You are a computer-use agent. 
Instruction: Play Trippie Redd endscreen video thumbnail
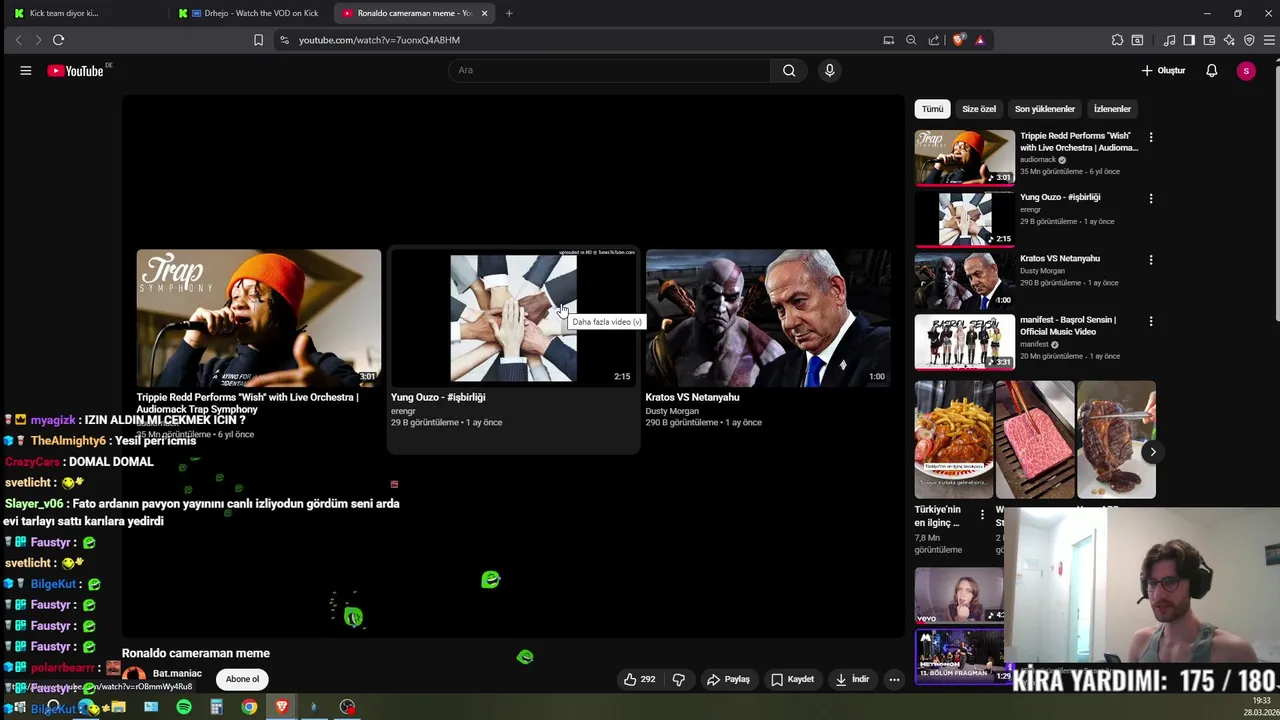pos(259,317)
